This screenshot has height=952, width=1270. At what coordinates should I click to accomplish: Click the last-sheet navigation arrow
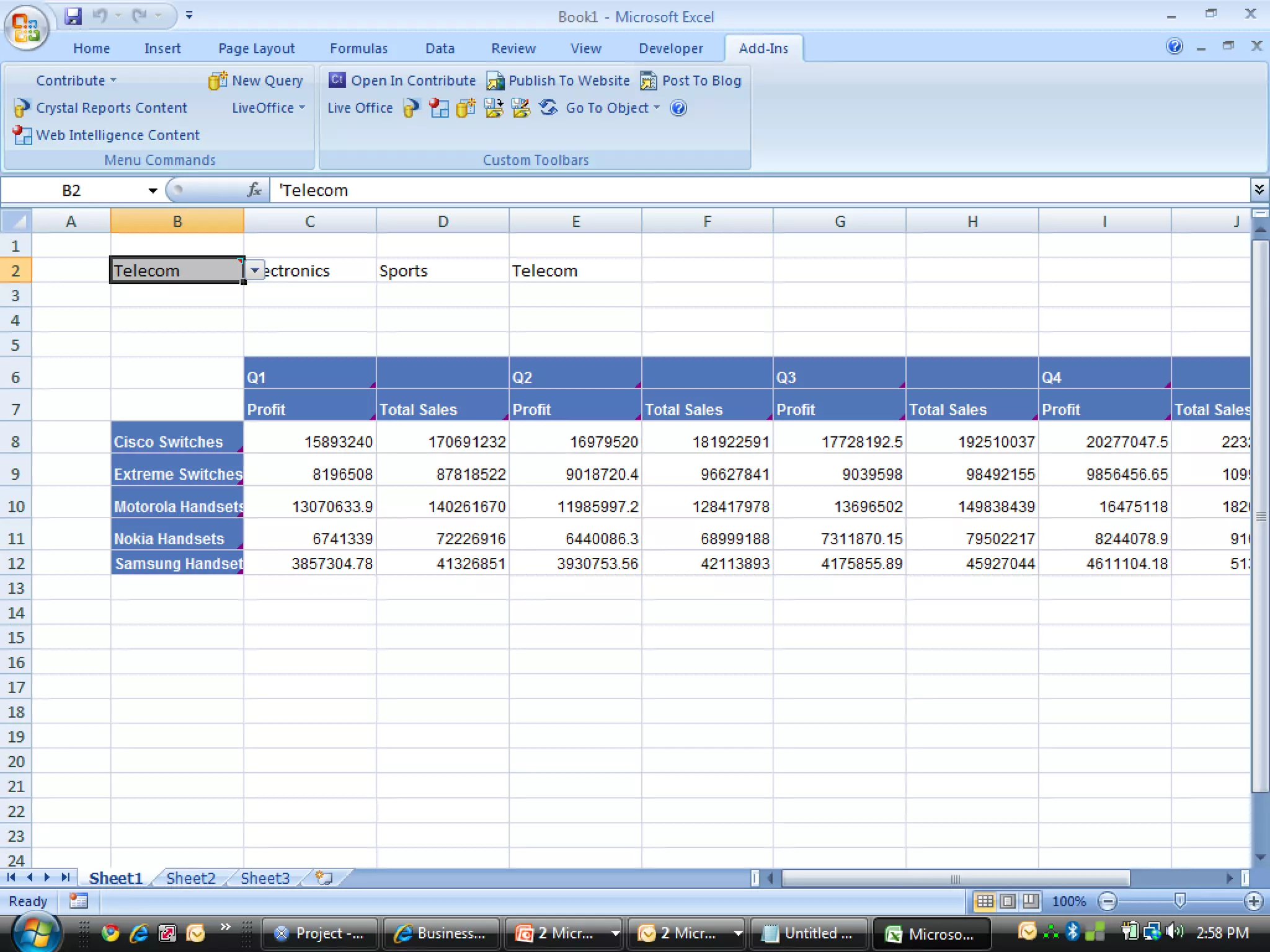(64, 878)
